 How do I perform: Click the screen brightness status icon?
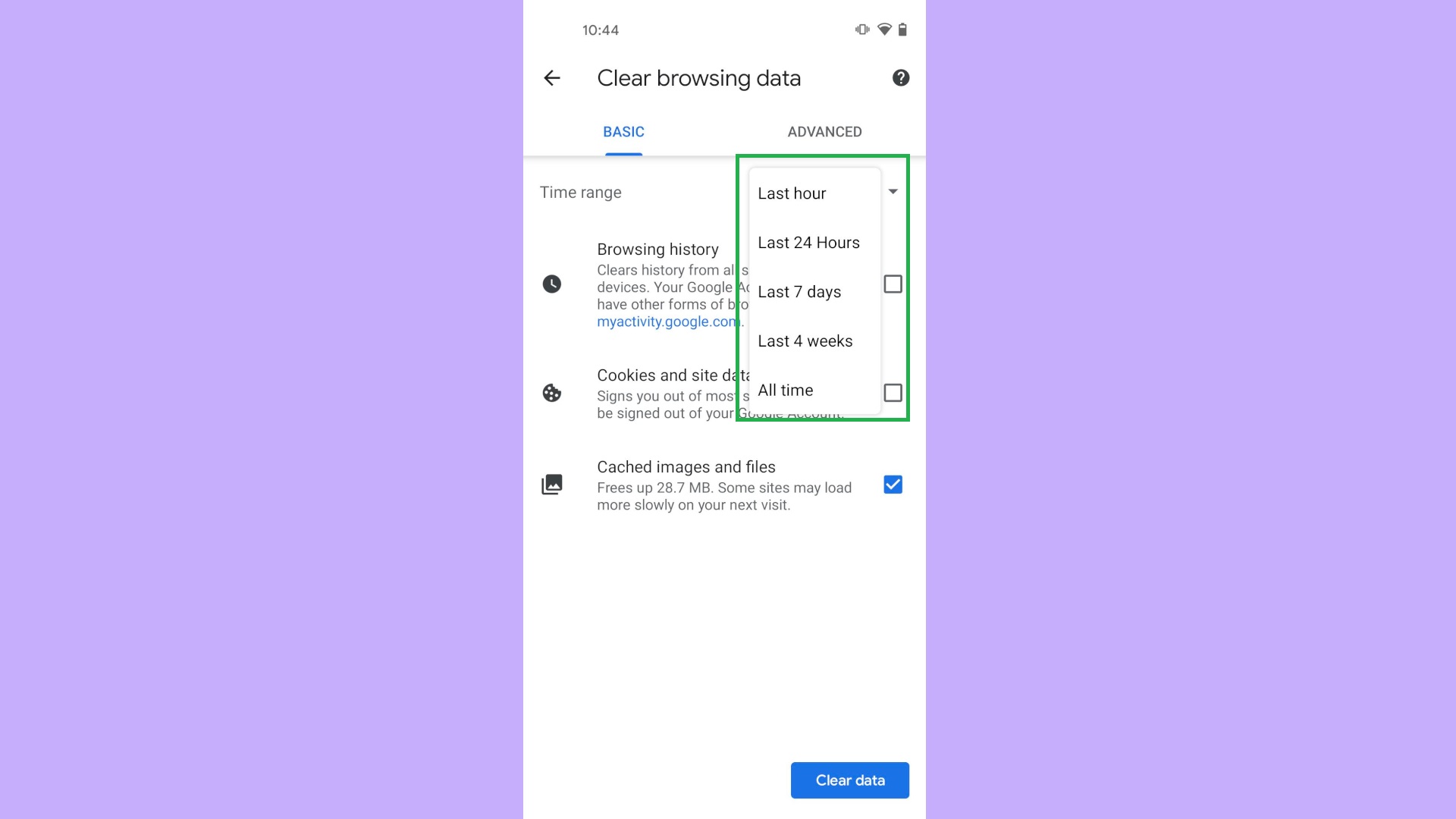(x=860, y=29)
